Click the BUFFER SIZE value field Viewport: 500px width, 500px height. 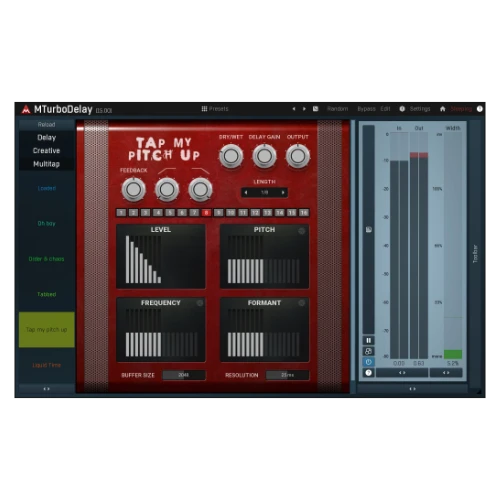coord(184,375)
